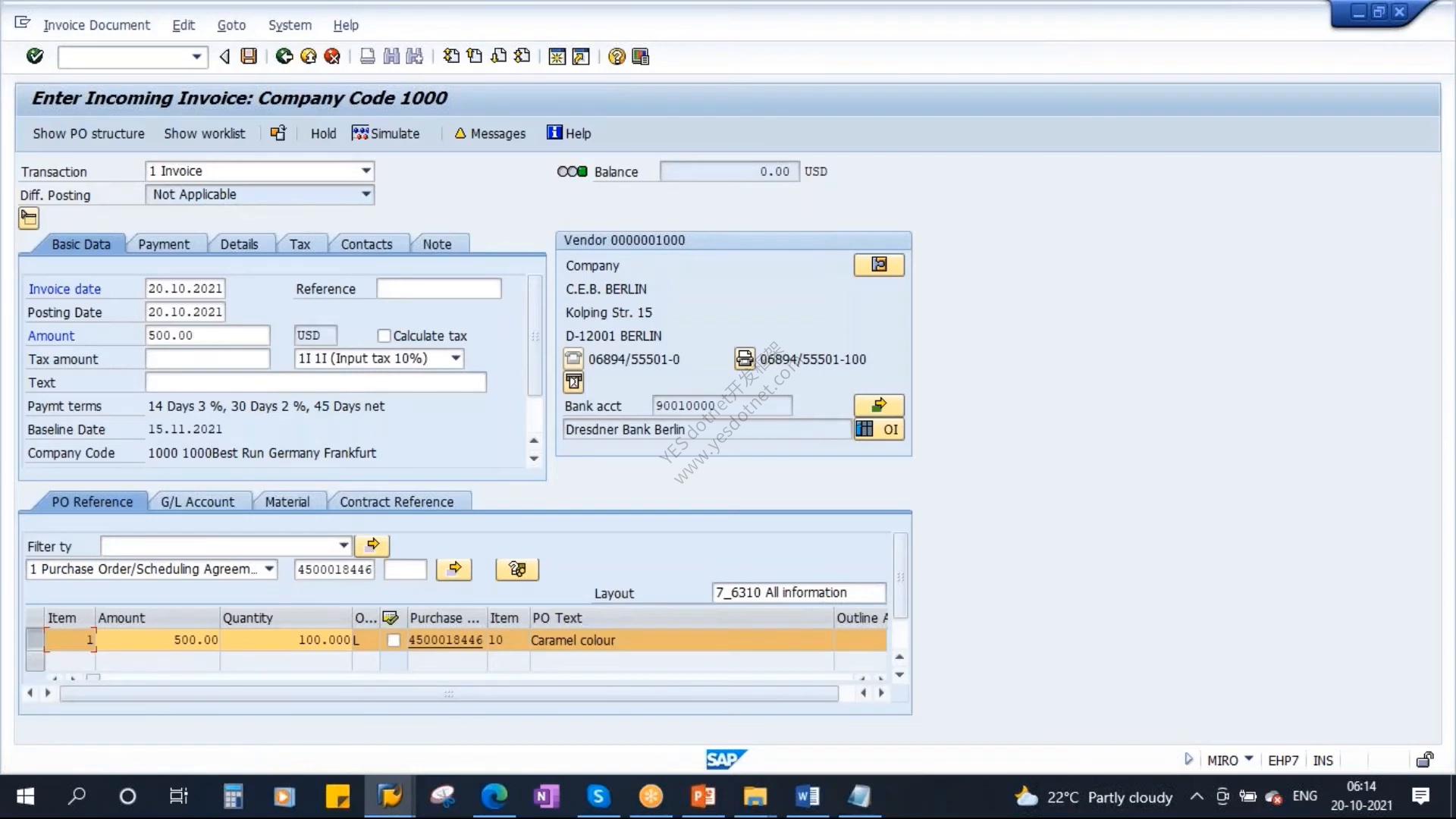Tick the checkbox in the Caramel colour row

(x=394, y=640)
